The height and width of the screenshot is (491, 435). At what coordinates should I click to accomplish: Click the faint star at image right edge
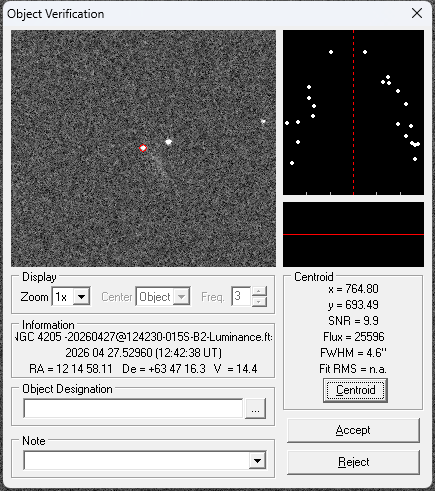pos(263,122)
